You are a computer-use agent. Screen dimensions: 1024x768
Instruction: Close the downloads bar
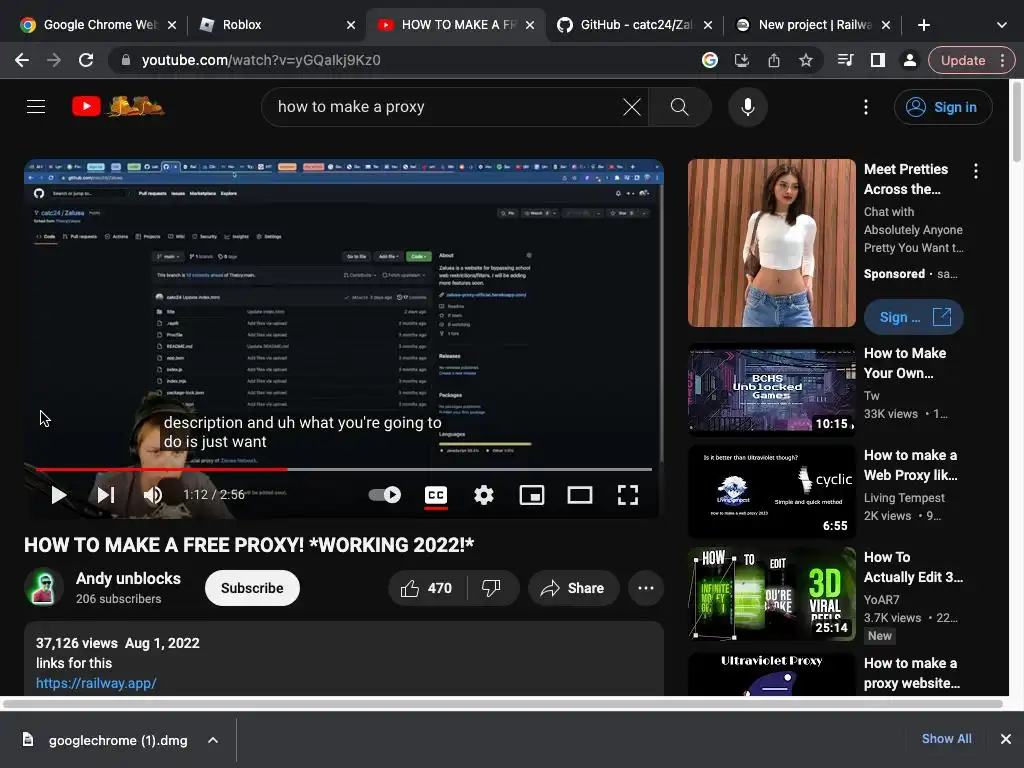pos(1006,739)
